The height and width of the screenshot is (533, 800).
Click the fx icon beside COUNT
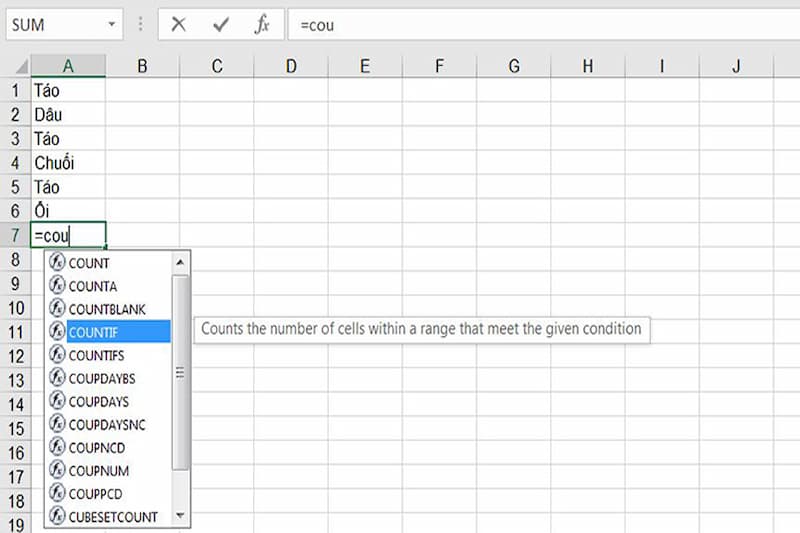[x=57, y=263]
